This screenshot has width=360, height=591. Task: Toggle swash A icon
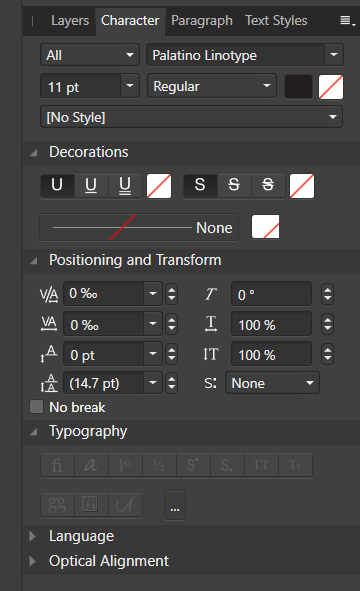(125, 505)
